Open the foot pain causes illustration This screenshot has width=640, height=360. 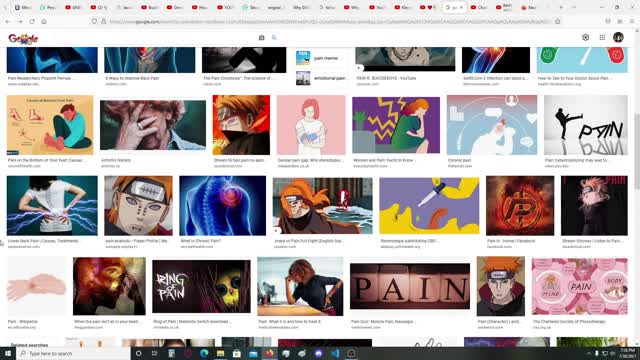[50, 125]
